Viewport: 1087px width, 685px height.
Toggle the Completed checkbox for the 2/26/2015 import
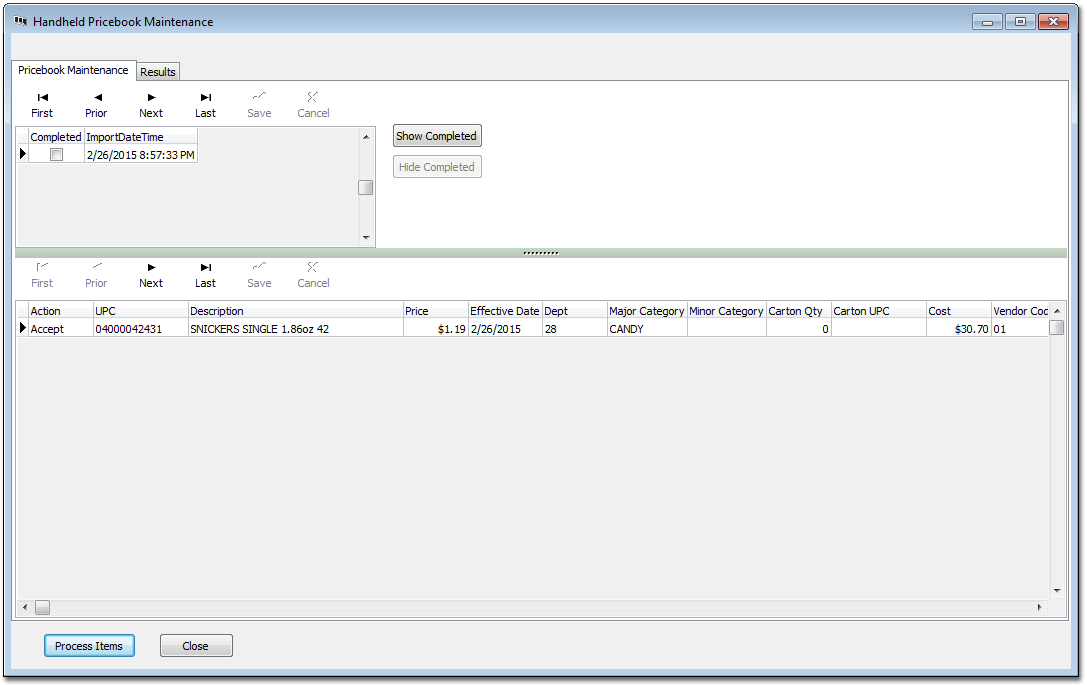point(57,154)
